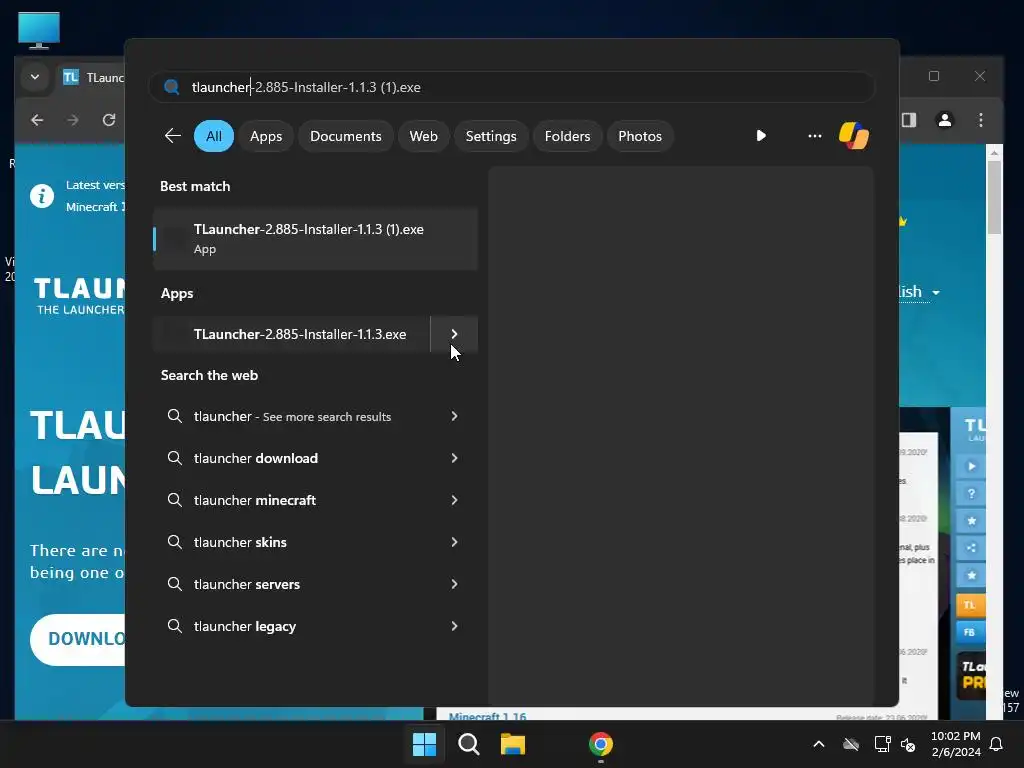Click the TLauncher logo on webpage
The height and width of the screenshot is (768, 1024).
click(79, 295)
